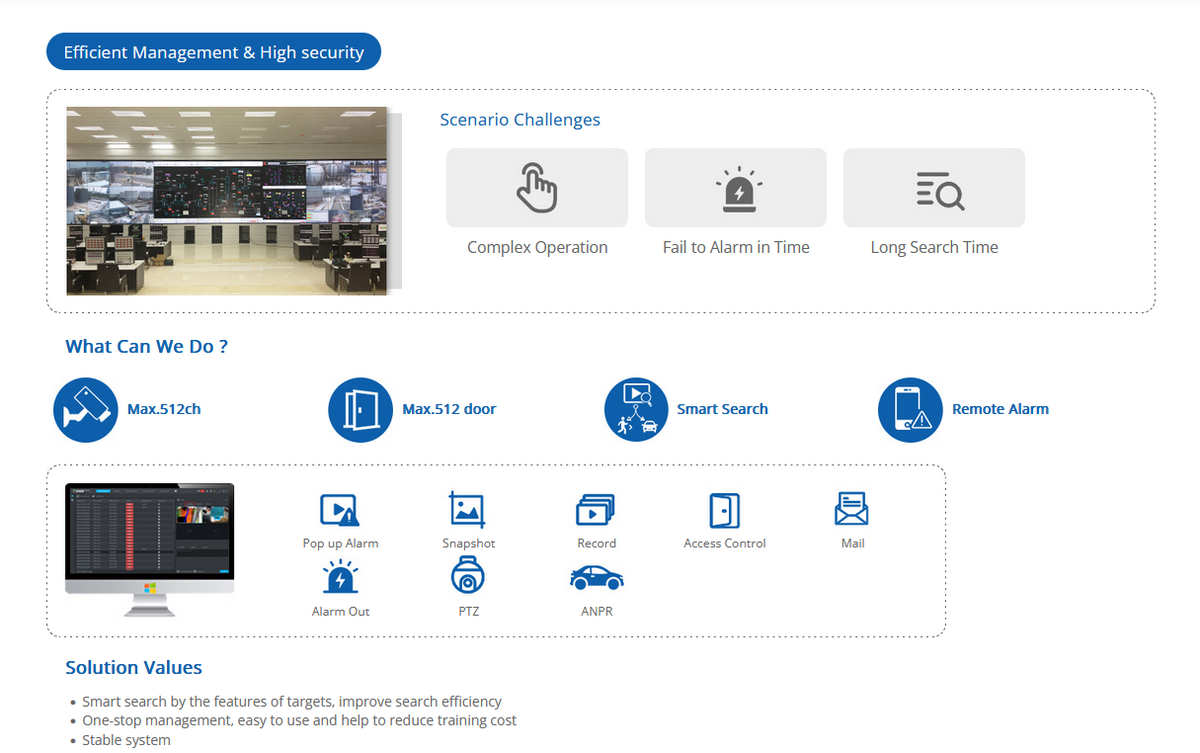Click the Complex Operation hand-tap icon
The image size is (1200, 753).
point(537,188)
